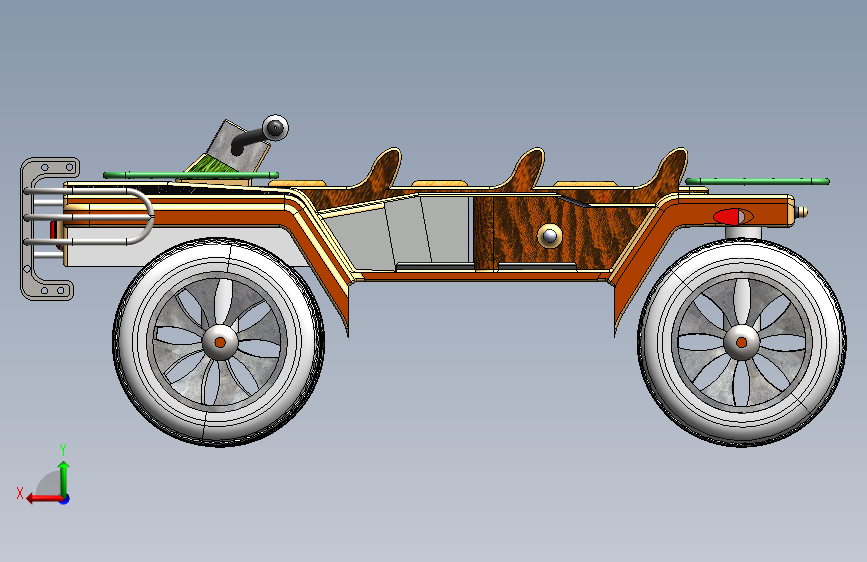Click the blue Z axis dot of the triad
Image resolution: width=867 pixels, height=562 pixels.
click(x=65, y=499)
